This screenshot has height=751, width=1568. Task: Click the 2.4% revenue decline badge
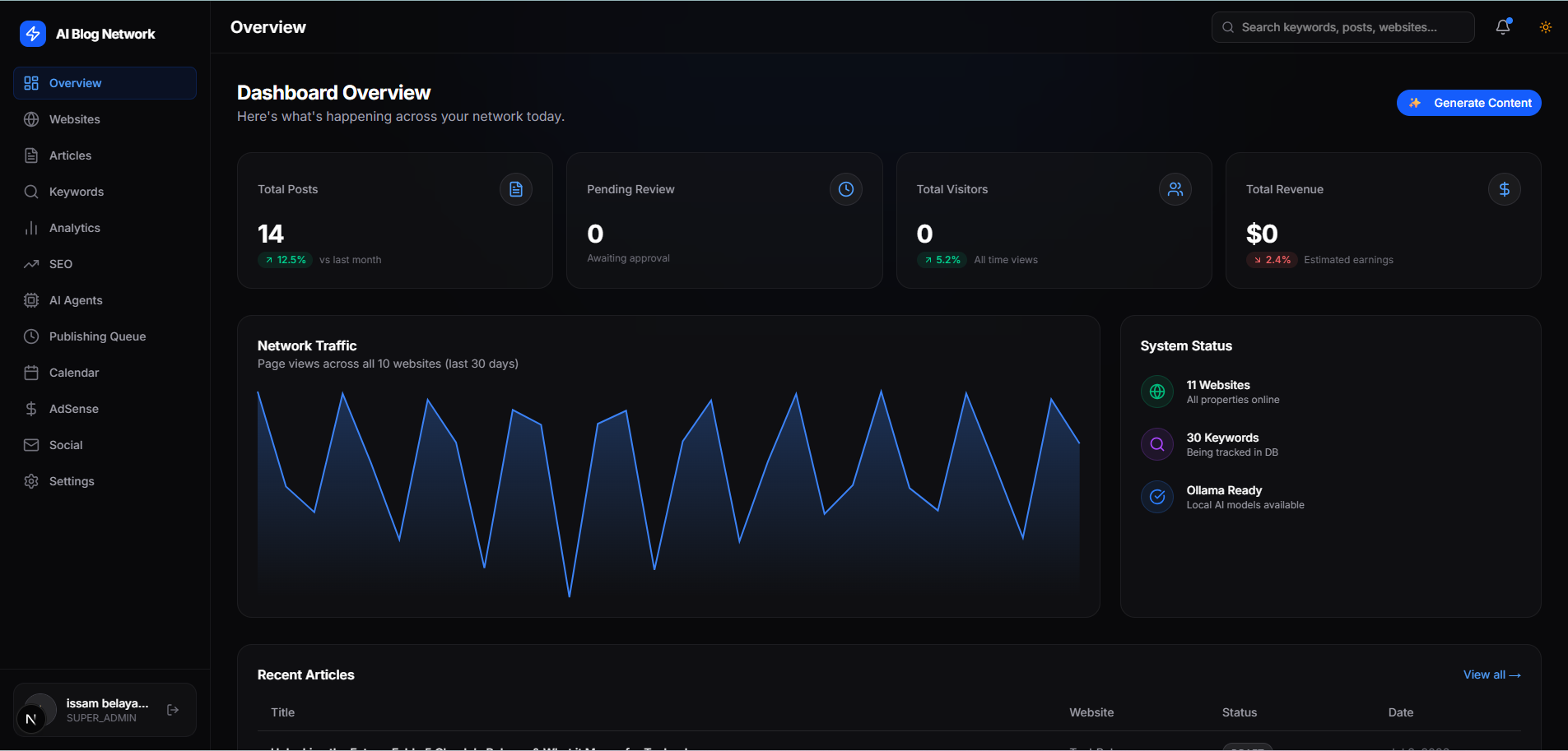point(1272,260)
